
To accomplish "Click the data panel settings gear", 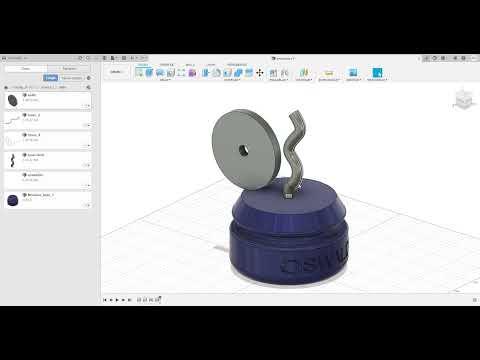I will click(x=89, y=78).
